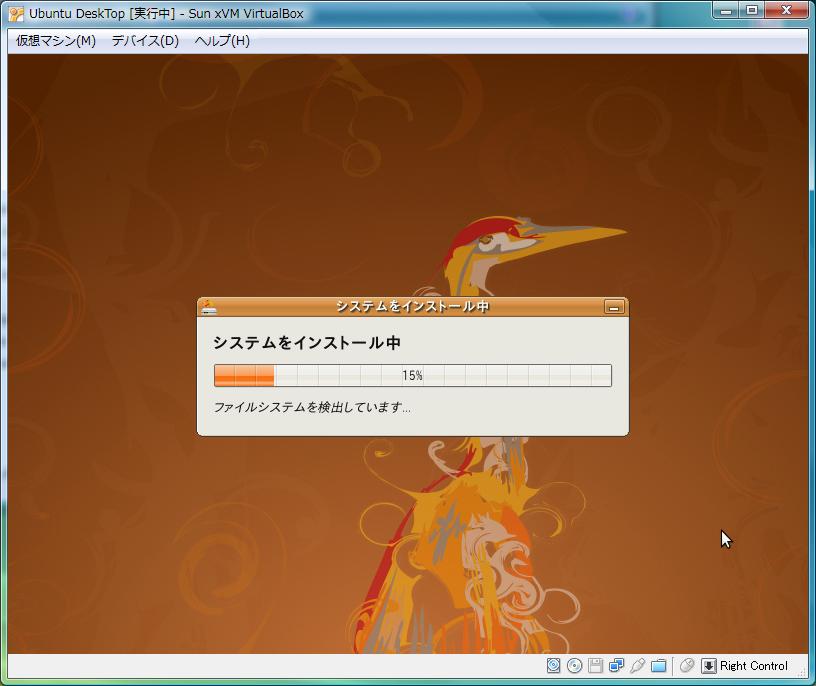This screenshot has width=816, height=686.
Task: Maximize the VirtualBox window
Action: tap(751, 10)
